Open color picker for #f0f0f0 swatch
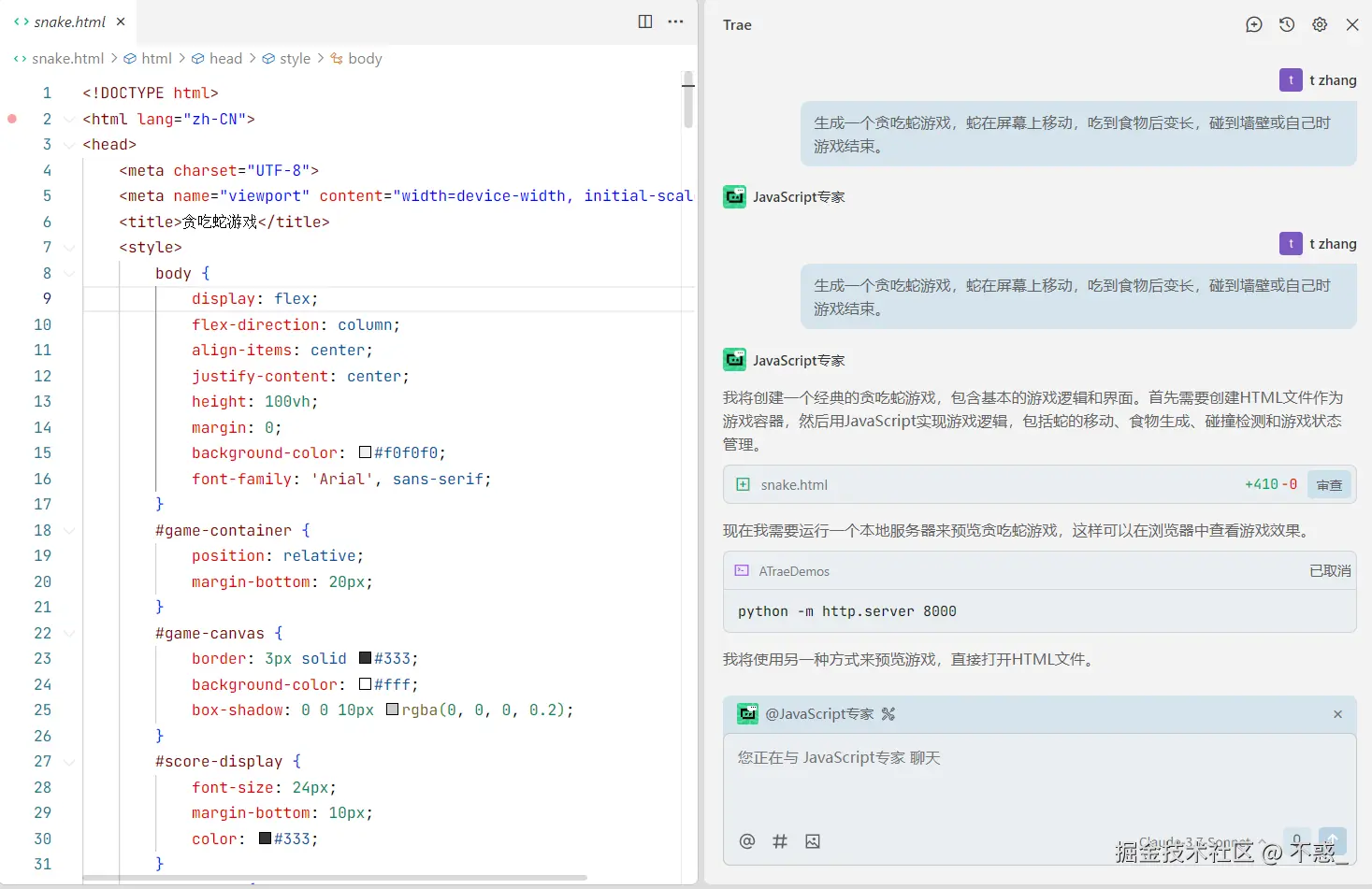 click(366, 452)
